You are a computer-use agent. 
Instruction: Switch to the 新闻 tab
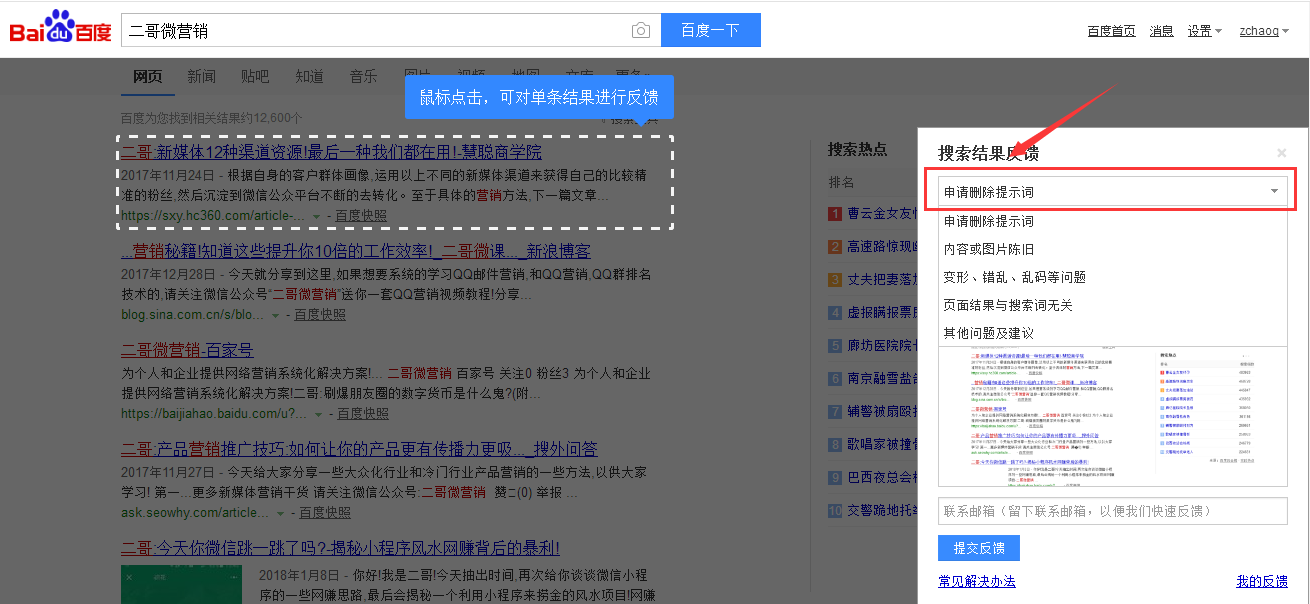(201, 76)
